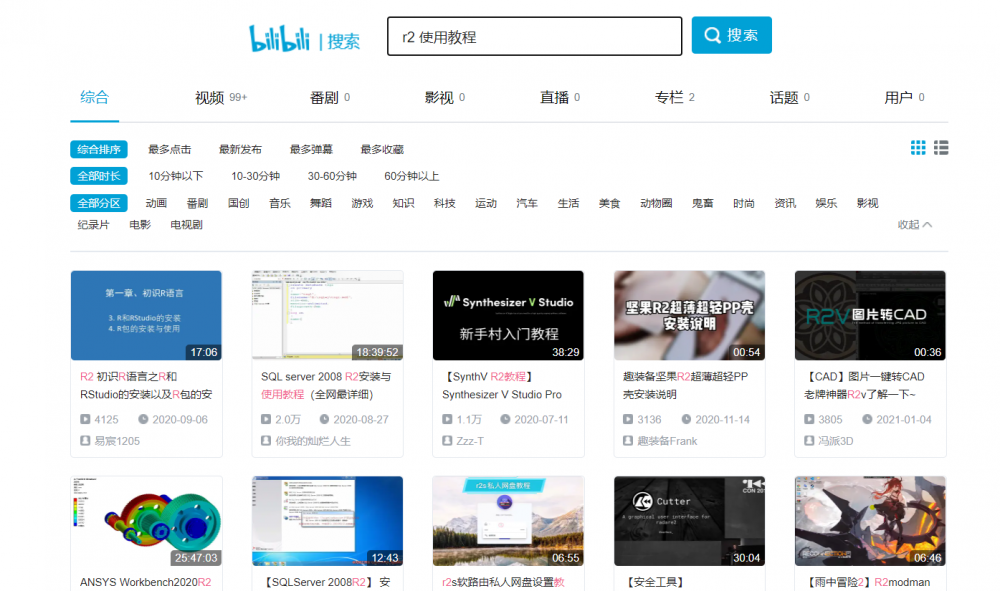Filter by 运动 category

tap(485, 203)
